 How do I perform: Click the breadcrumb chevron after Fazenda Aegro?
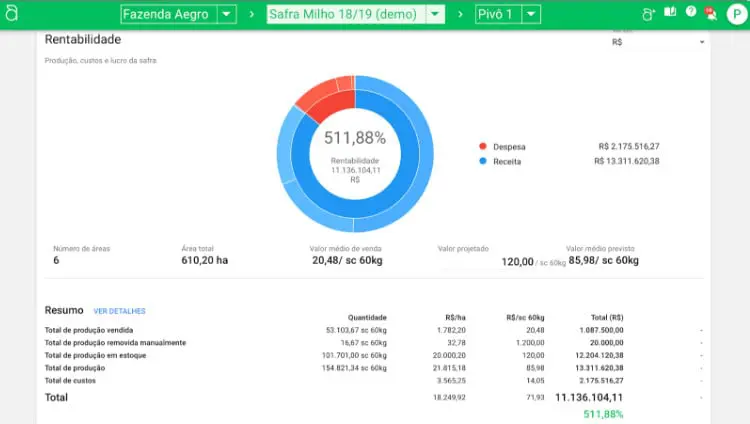click(252, 14)
